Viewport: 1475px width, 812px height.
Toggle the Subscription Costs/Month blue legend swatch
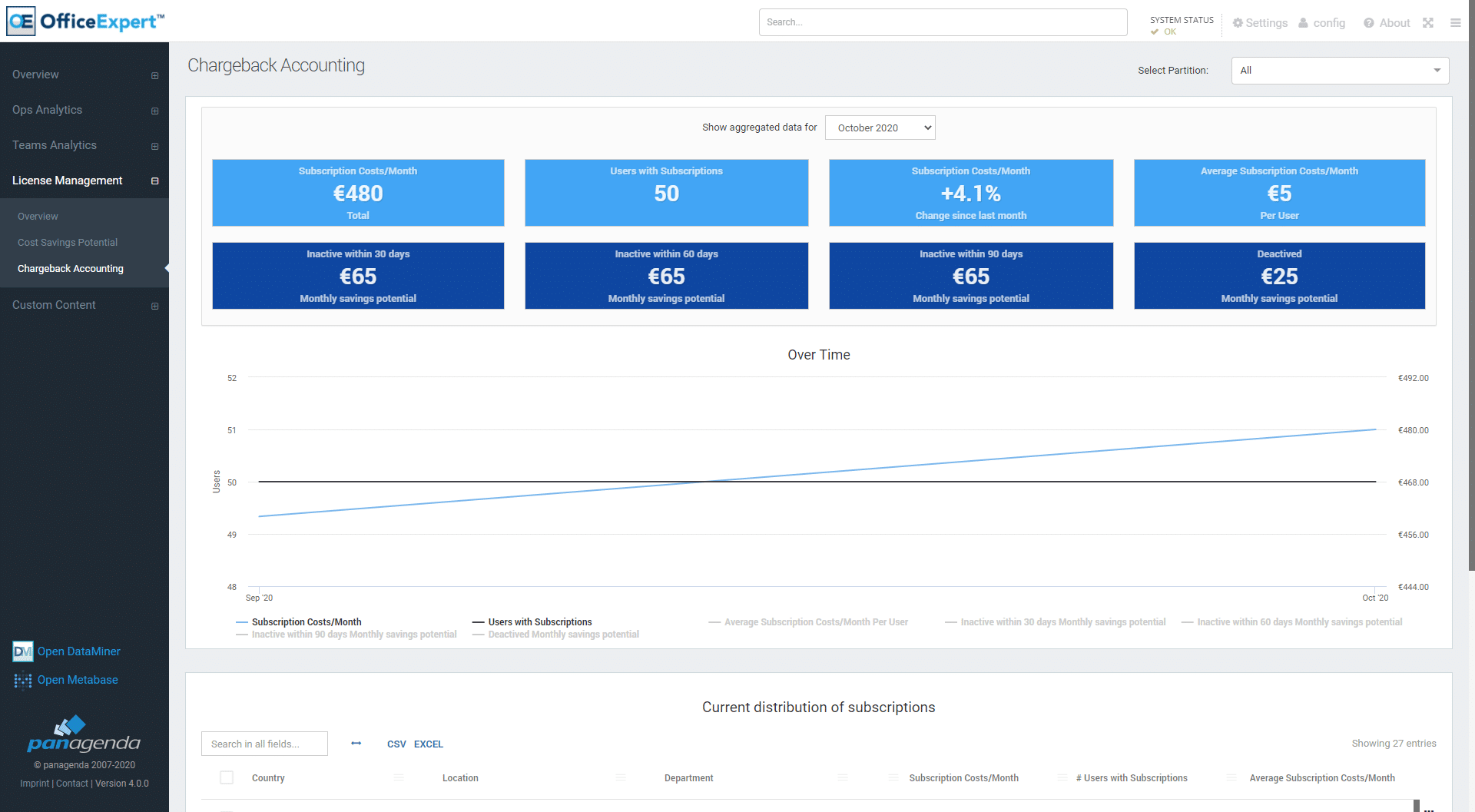242,622
